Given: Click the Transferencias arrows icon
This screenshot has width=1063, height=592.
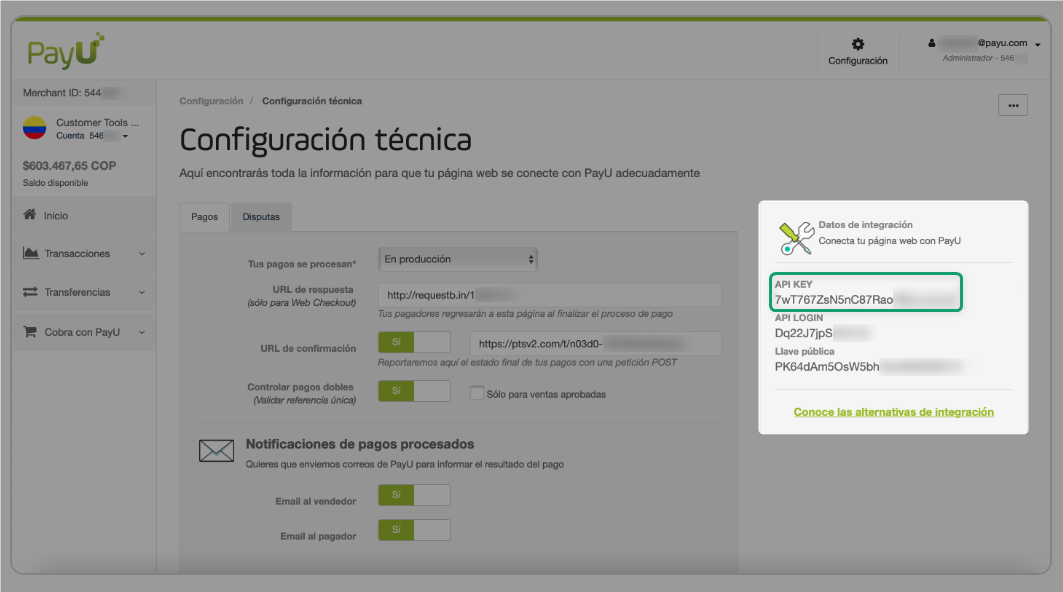Looking at the screenshot, I should [x=30, y=292].
